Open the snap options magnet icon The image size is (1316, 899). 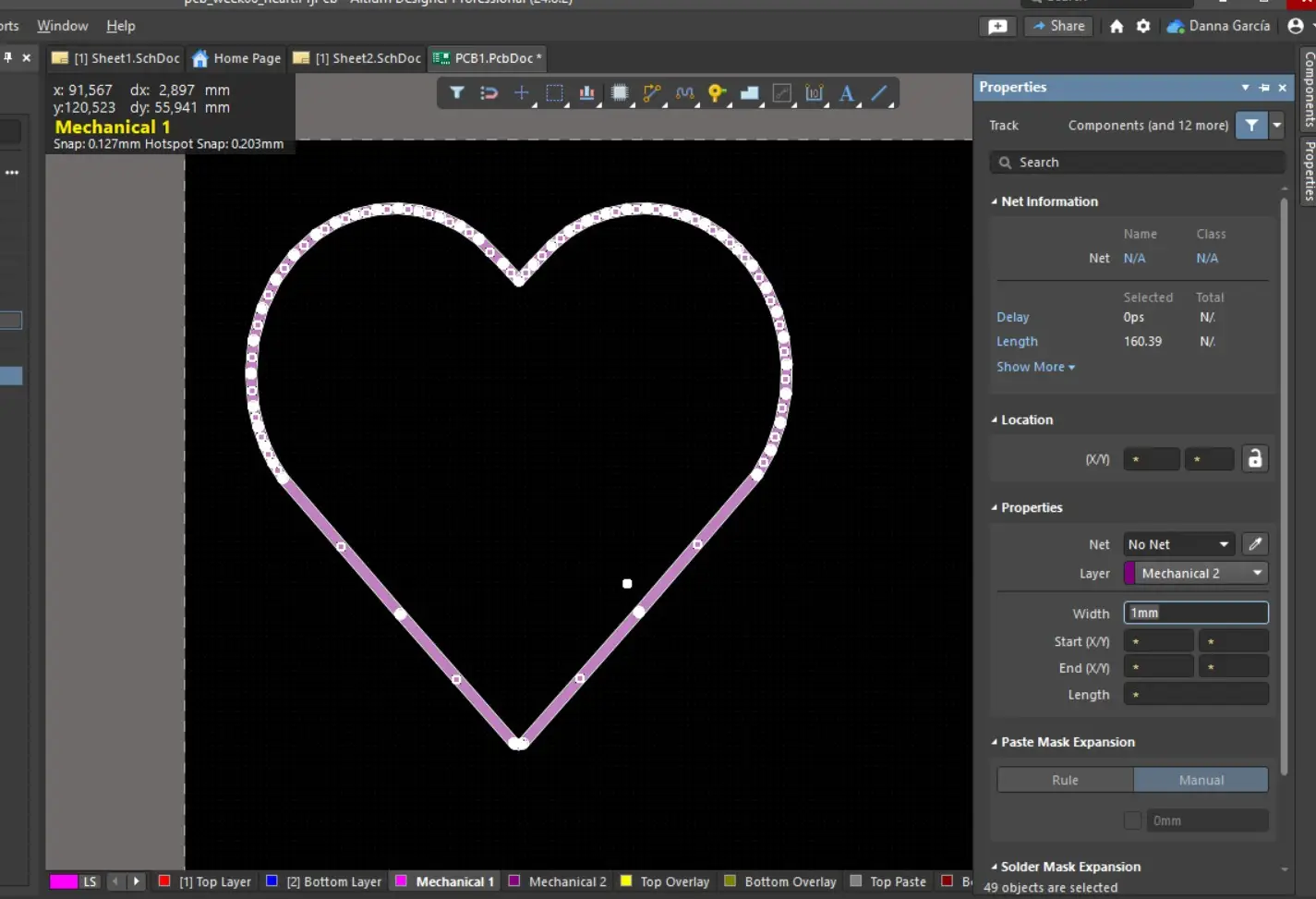(x=489, y=92)
